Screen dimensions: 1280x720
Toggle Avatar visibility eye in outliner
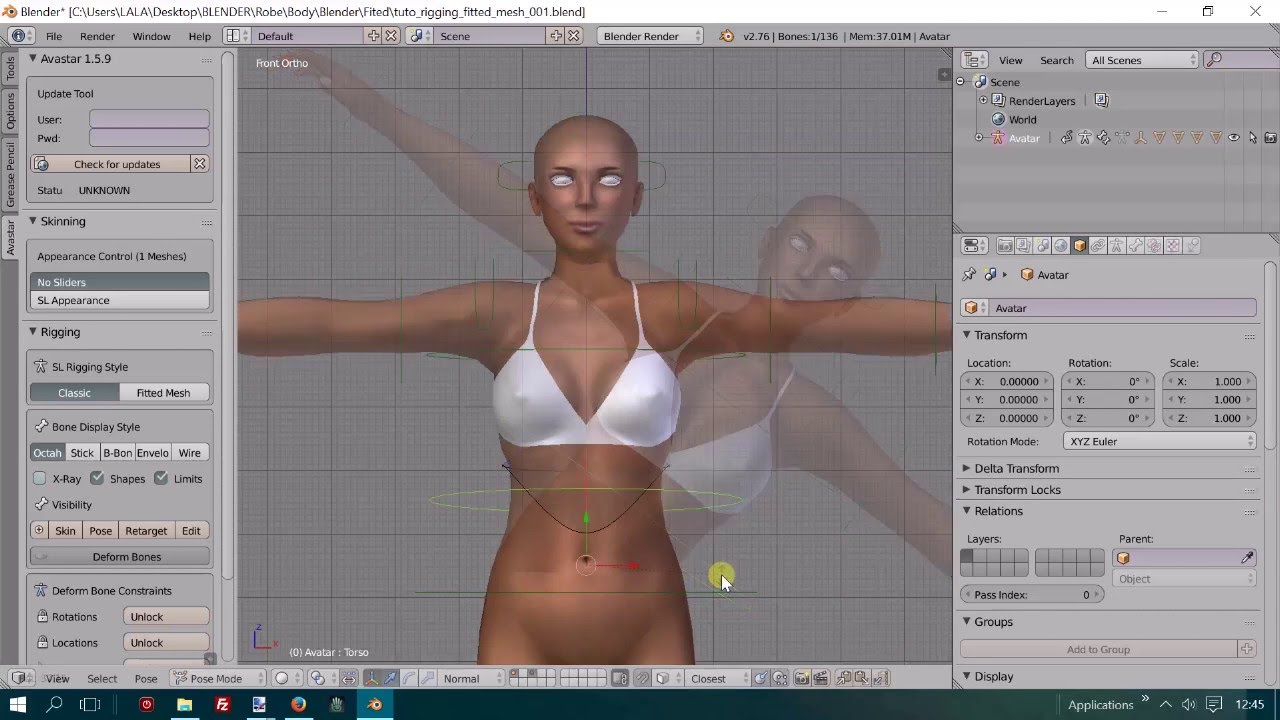point(1234,138)
